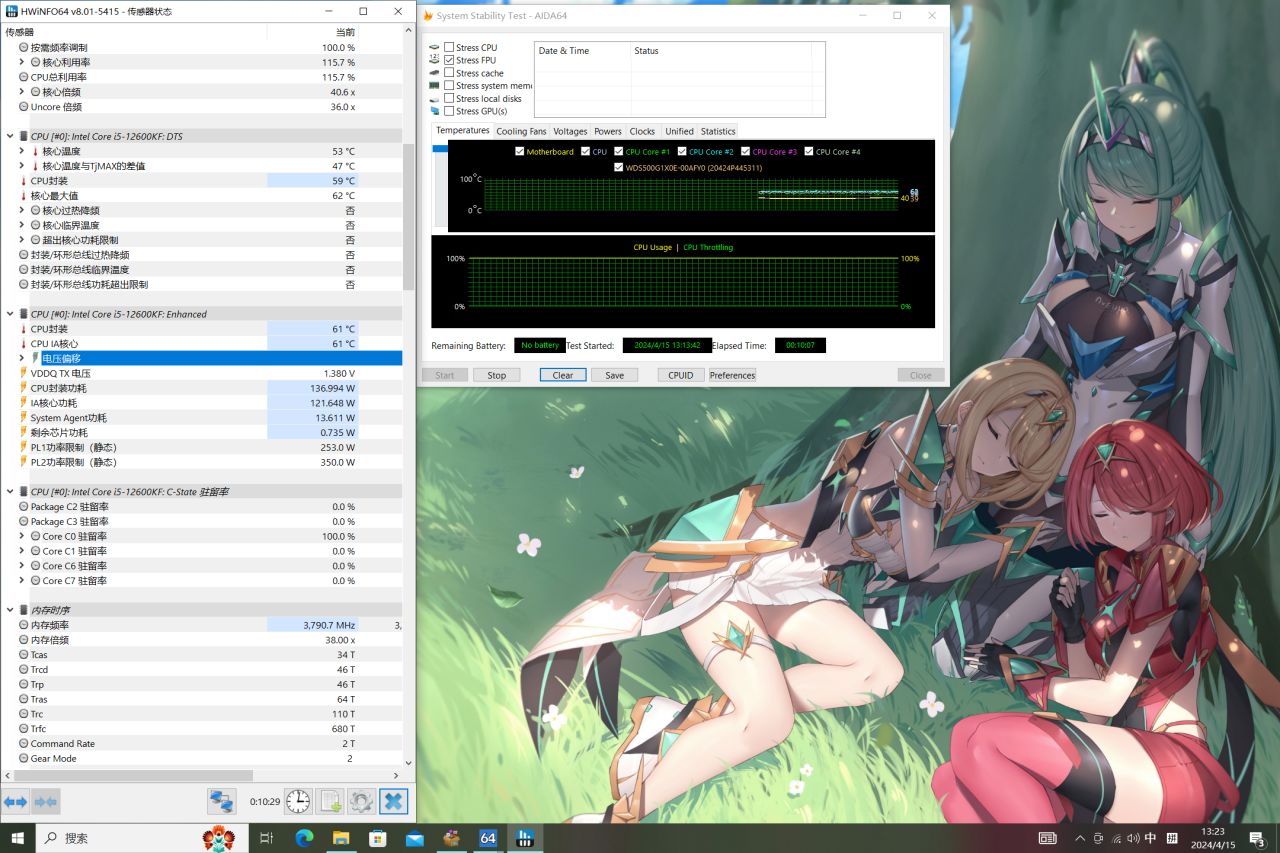Open the volume control in system tray

click(x=1133, y=838)
